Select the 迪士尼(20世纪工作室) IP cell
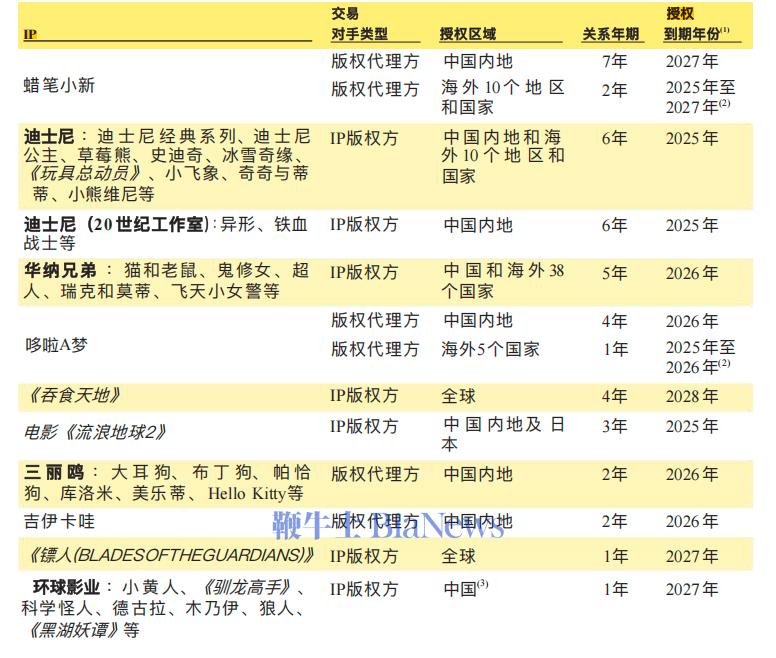776x658 pixels. click(166, 234)
